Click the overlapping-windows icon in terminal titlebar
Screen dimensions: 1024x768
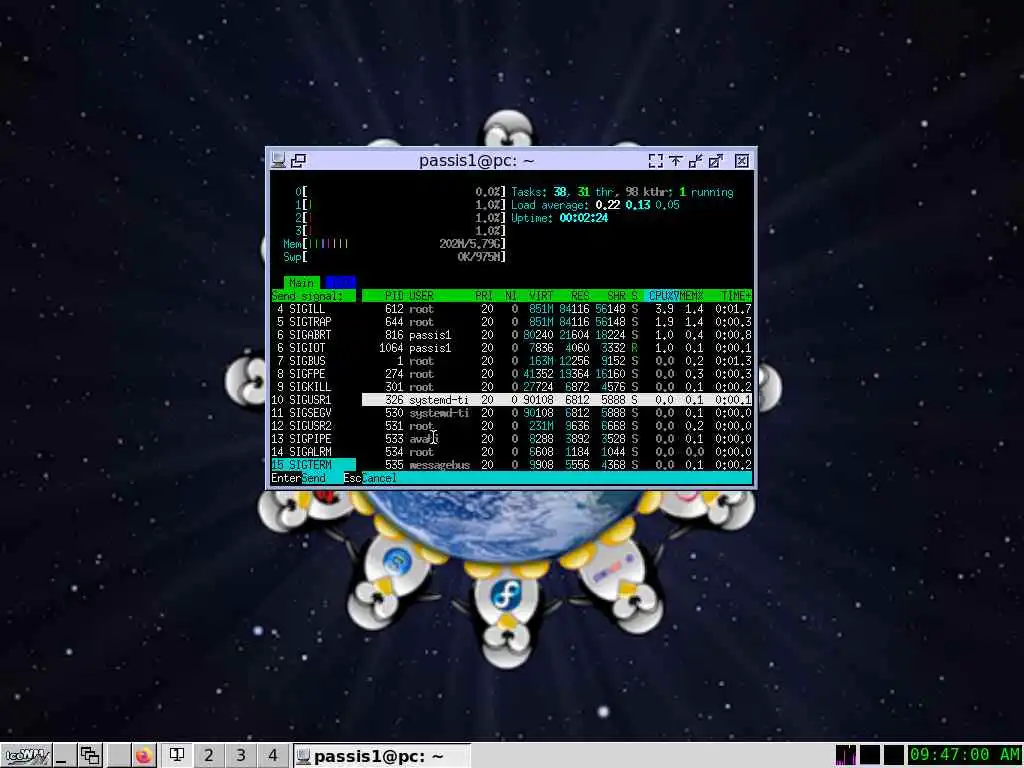point(298,160)
